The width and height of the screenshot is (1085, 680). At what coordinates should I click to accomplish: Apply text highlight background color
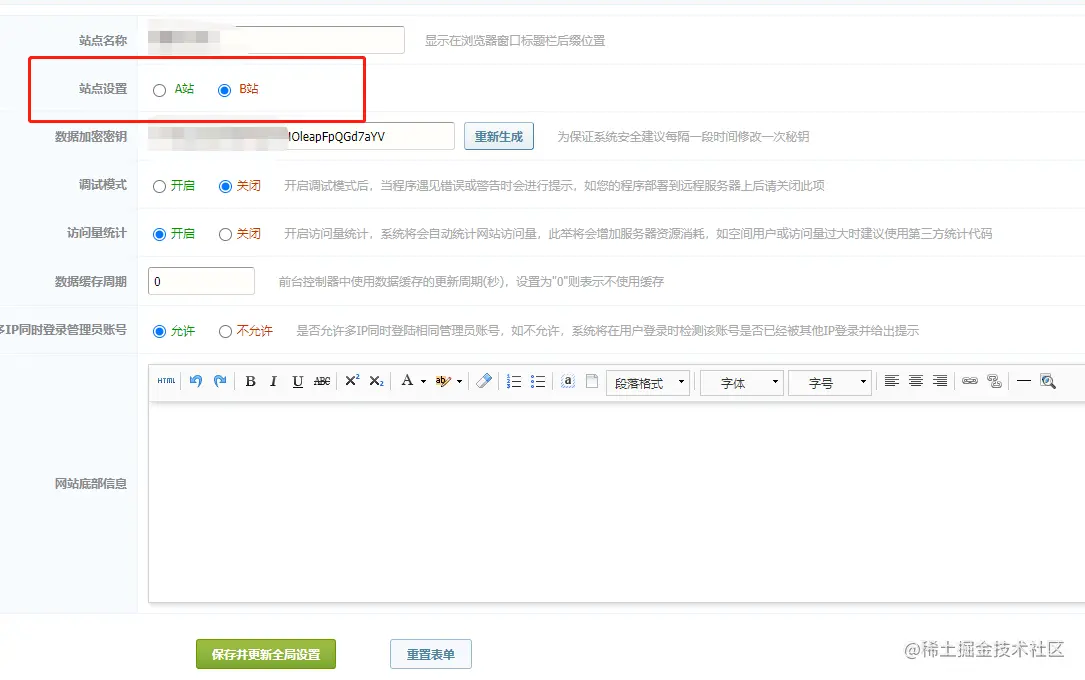[x=443, y=381]
